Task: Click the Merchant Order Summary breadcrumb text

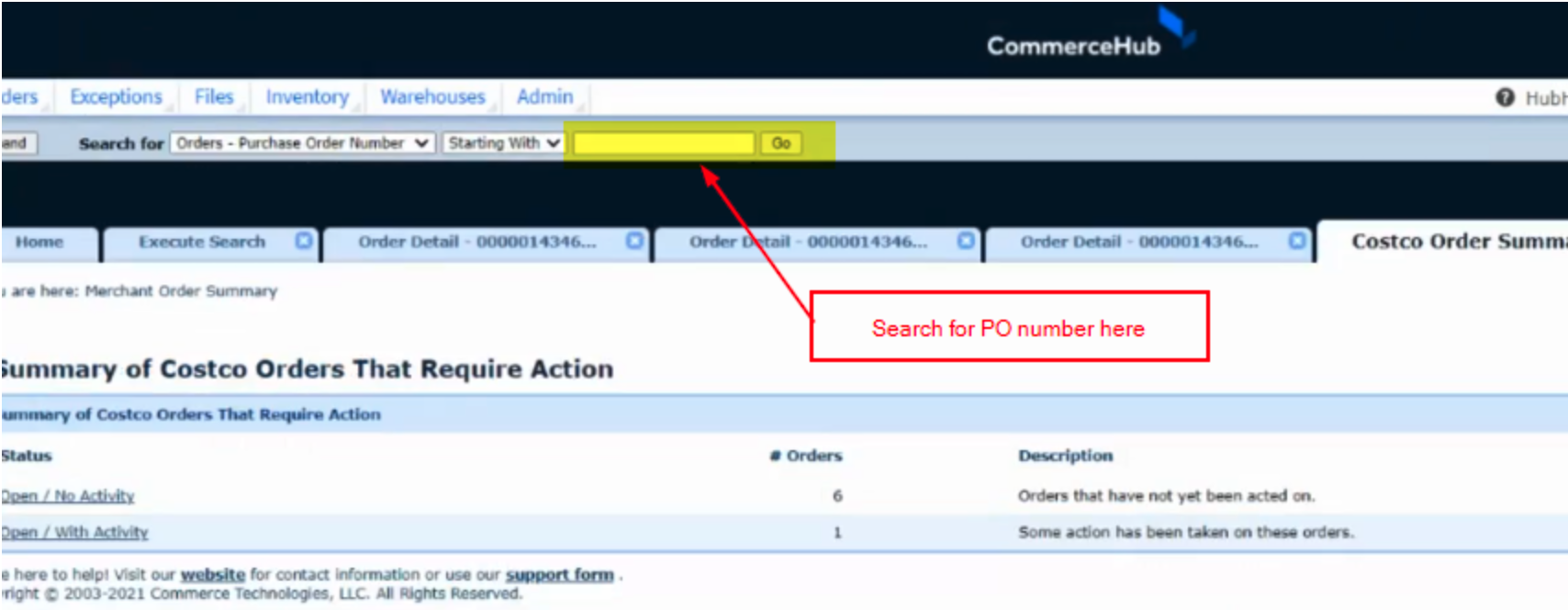Action: pyautogui.click(x=181, y=291)
